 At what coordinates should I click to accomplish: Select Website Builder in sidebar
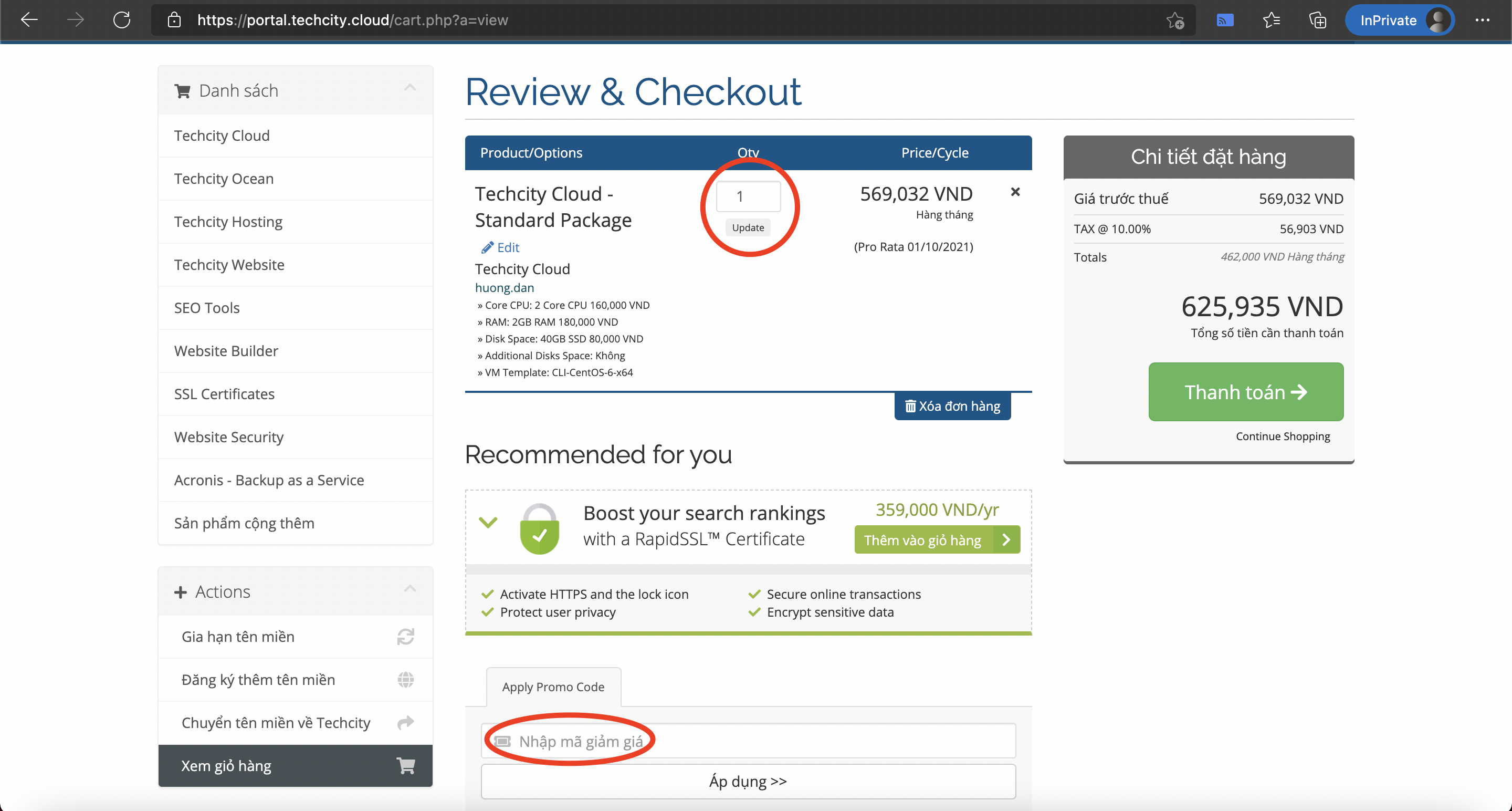(295, 350)
